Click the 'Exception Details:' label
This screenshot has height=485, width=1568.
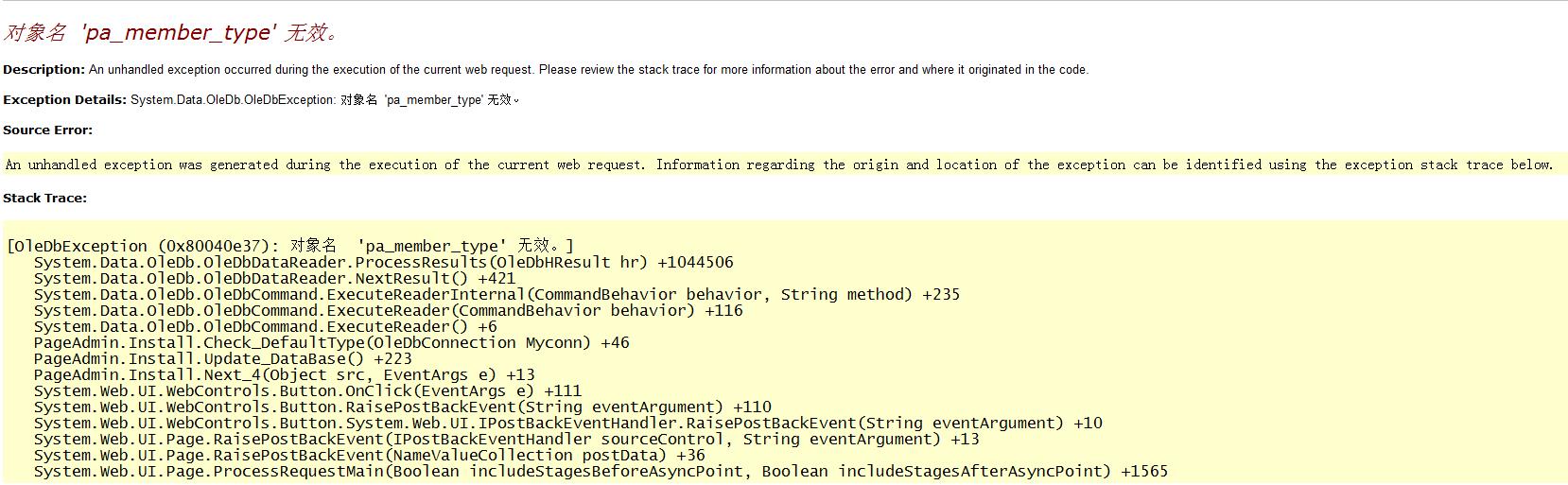coord(64,99)
